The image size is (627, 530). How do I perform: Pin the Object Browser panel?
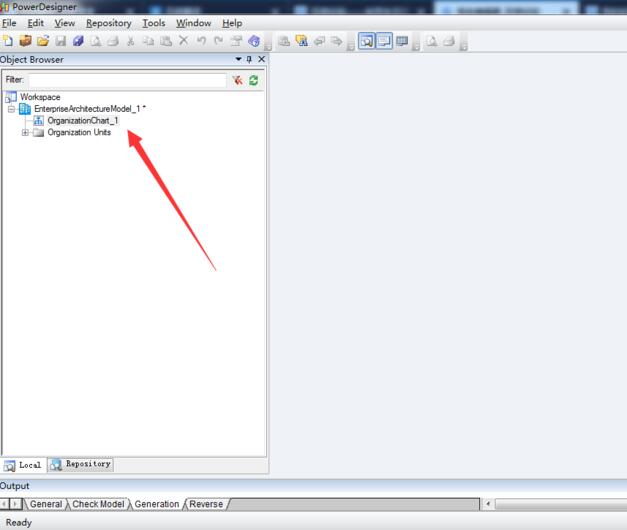tap(249, 59)
